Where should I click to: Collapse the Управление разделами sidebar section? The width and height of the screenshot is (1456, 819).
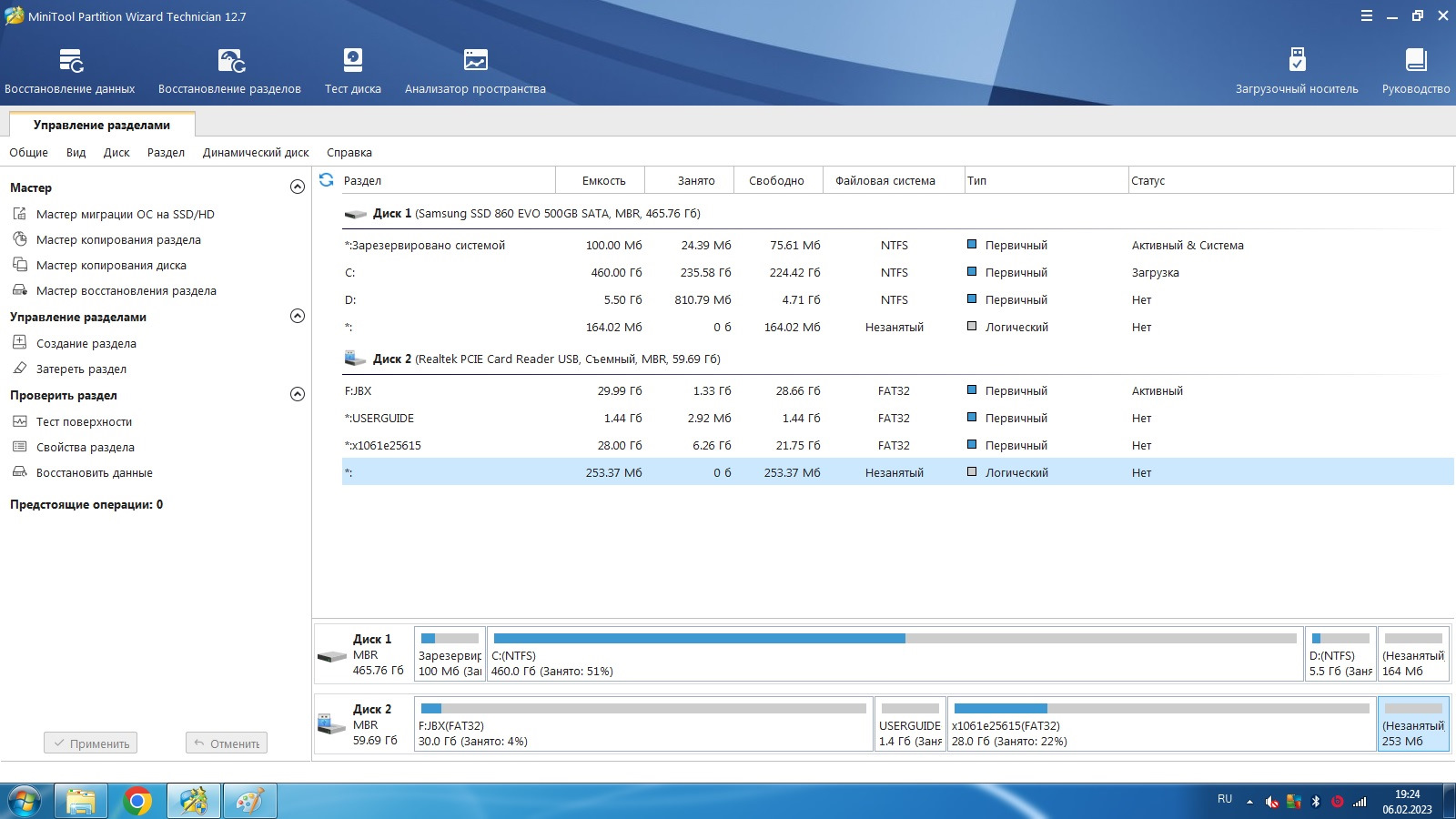[297, 317]
